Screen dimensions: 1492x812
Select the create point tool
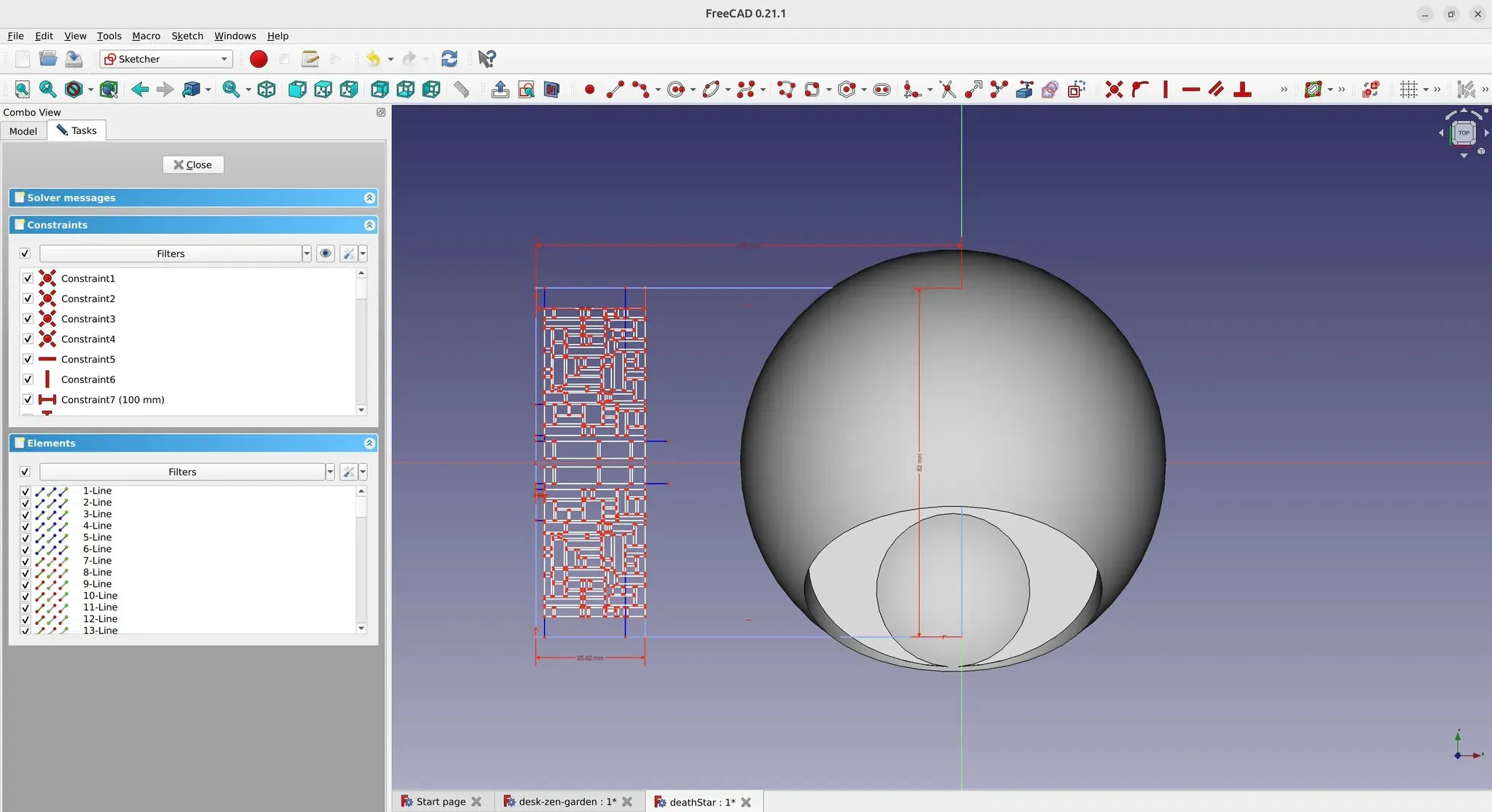point(589,90)
